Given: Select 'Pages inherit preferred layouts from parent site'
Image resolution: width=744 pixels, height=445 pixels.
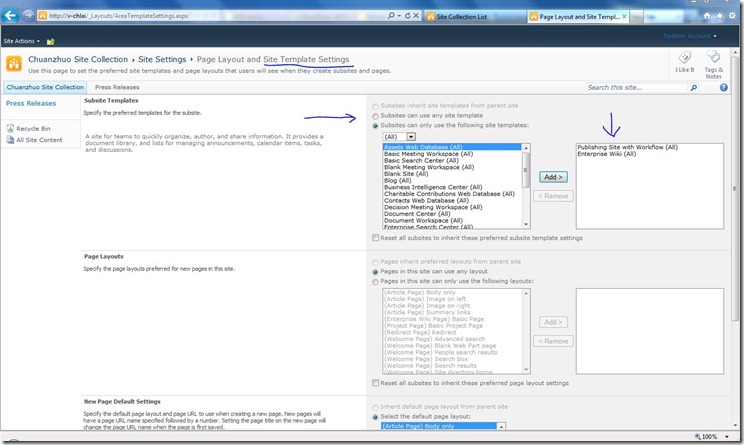Looking at the screenshot, I should pos(375,262).
